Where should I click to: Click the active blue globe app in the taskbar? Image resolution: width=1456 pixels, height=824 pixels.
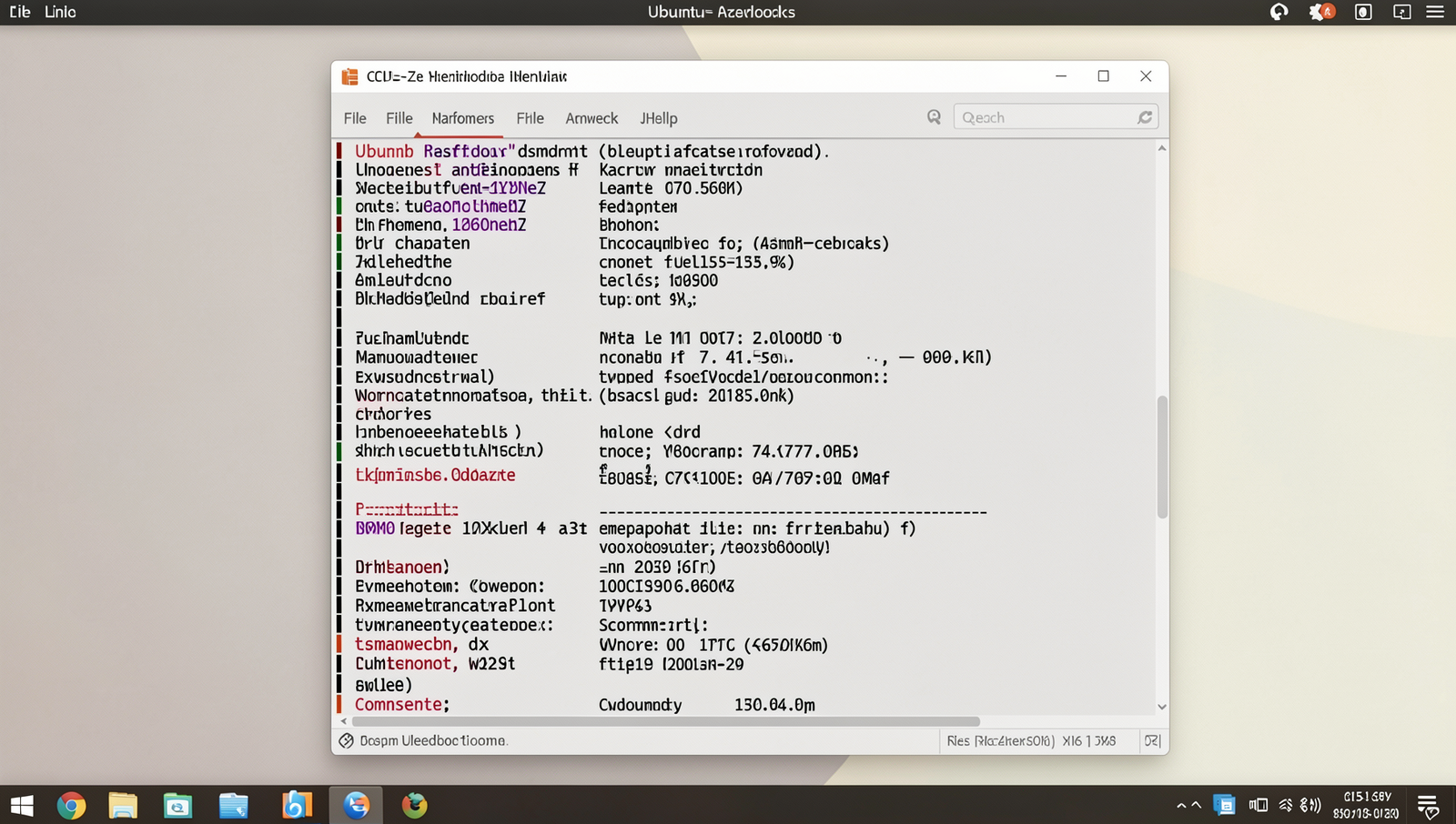click(357, 805)
